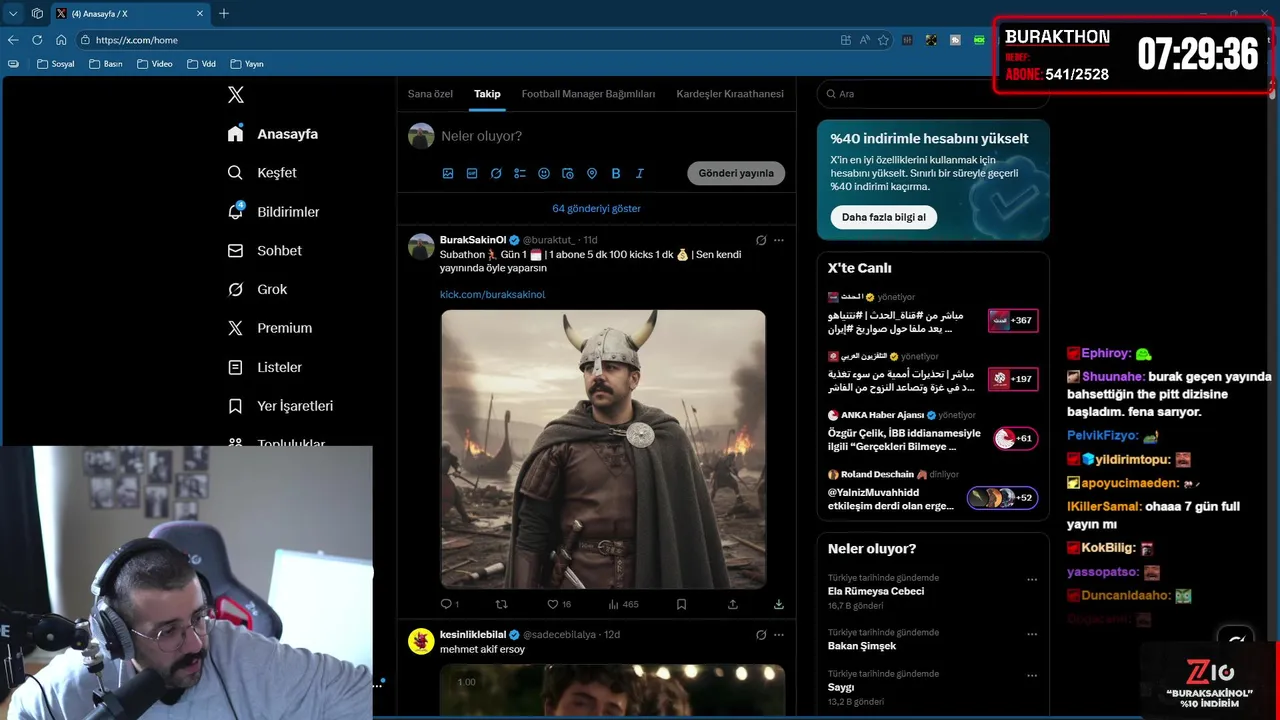Click Daha fazla bilgi al button
Screen dimensions: 1280x720
(883, 217)
